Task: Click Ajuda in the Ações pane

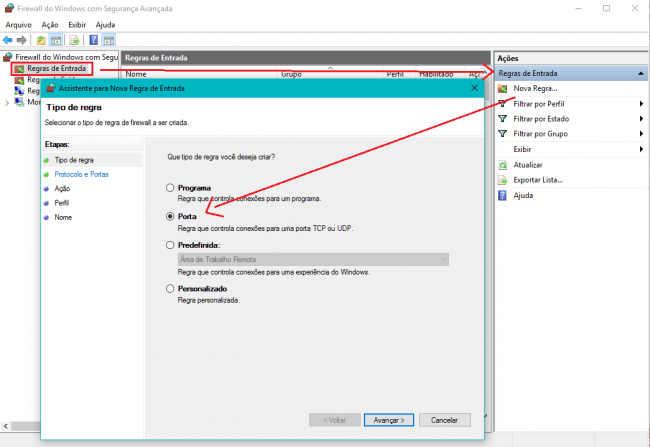Action: 523,195
